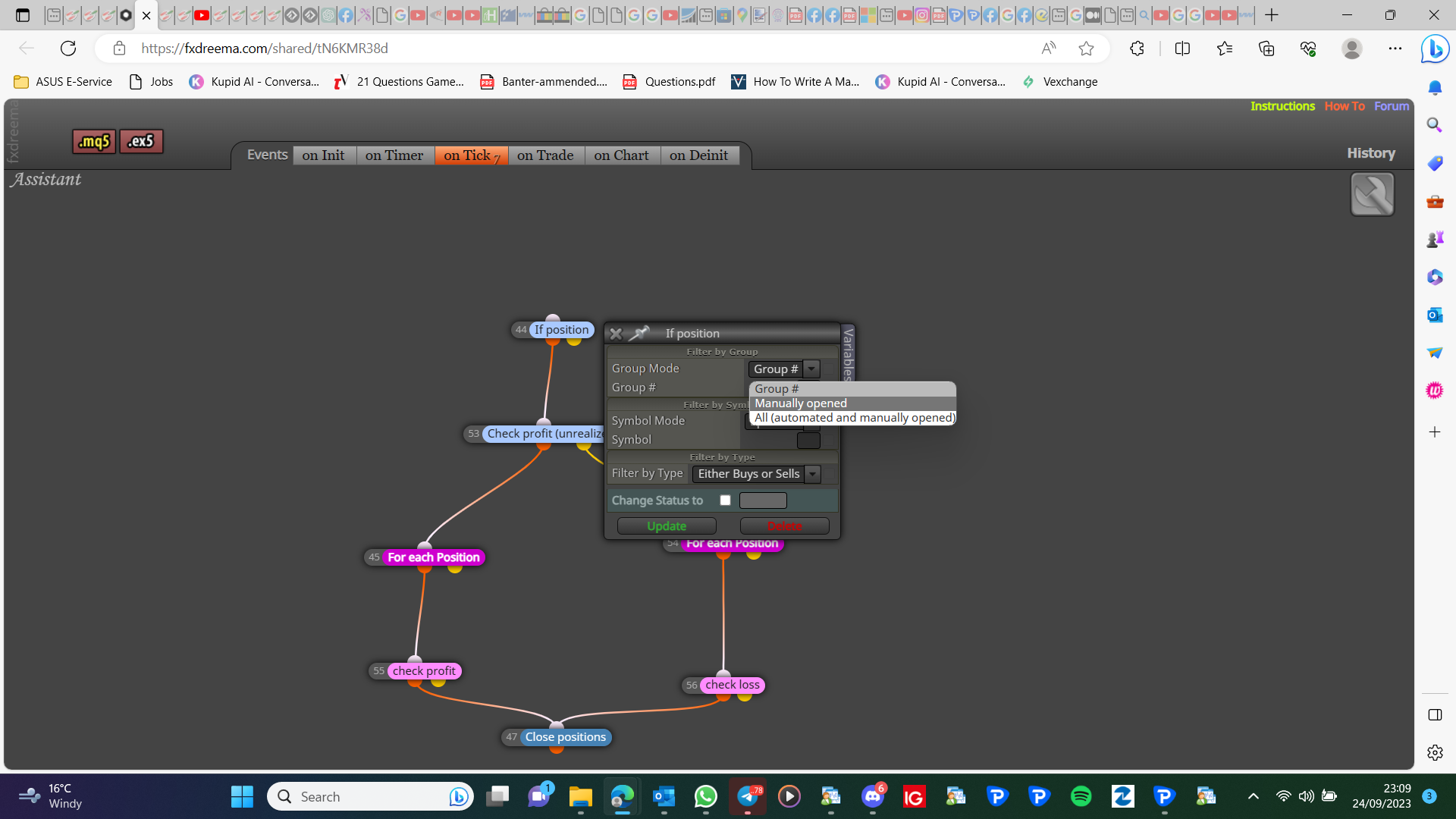Screen dimensions: 1456x819
Task: Click the .ex5 export icon
Action: [141, 141]
